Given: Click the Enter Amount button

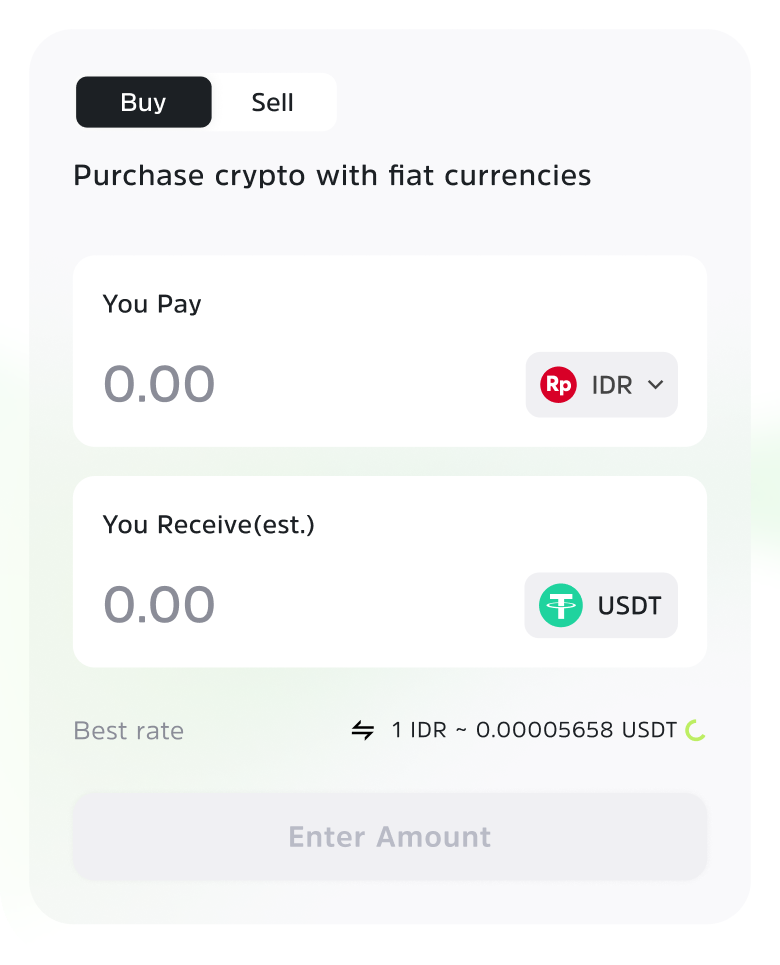Looking at the screenshot, I should coord(390,837).
